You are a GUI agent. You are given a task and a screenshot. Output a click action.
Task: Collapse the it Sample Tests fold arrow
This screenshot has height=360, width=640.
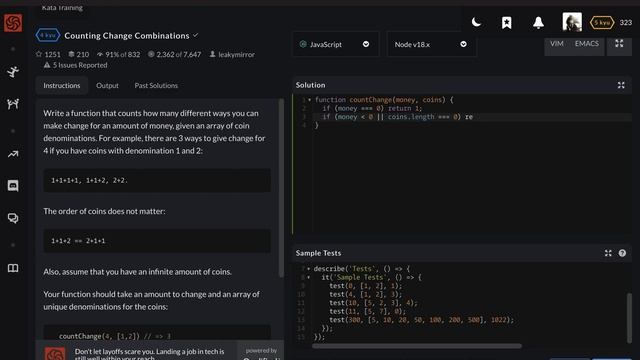coord(309,277)
